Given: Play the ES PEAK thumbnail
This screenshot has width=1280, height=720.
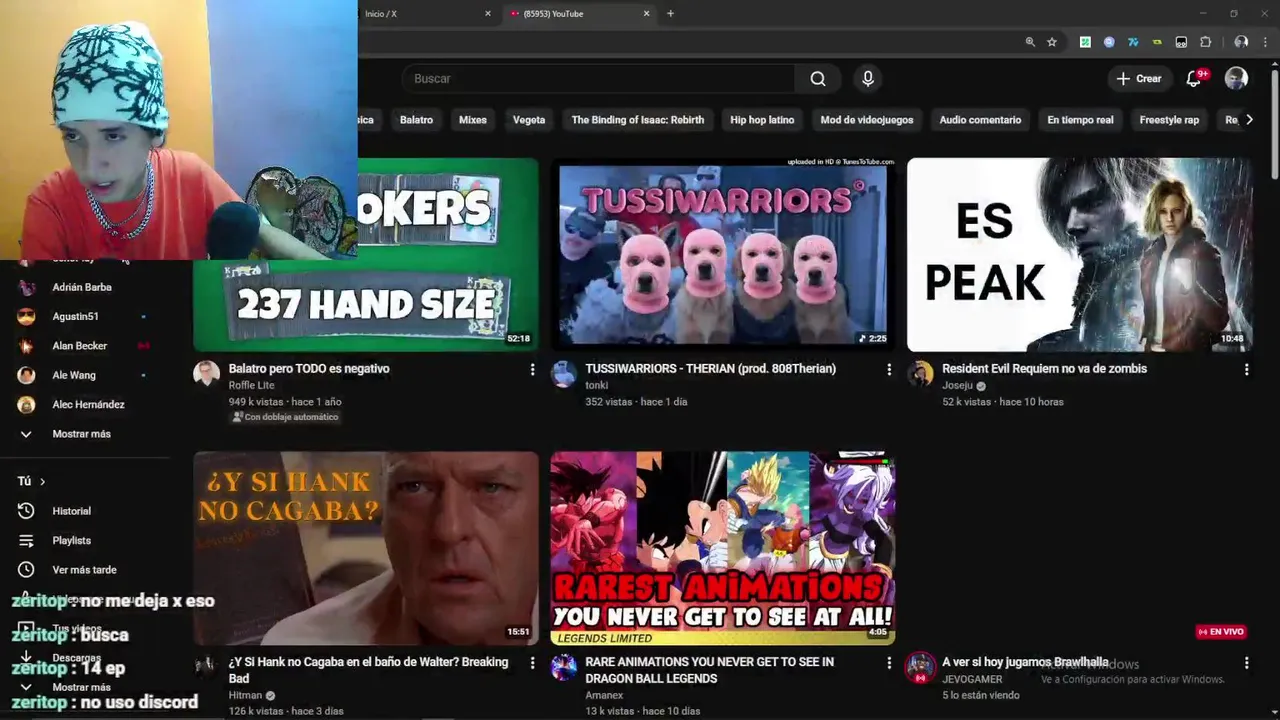Looking at the screenshot, I should [1080, 255].
